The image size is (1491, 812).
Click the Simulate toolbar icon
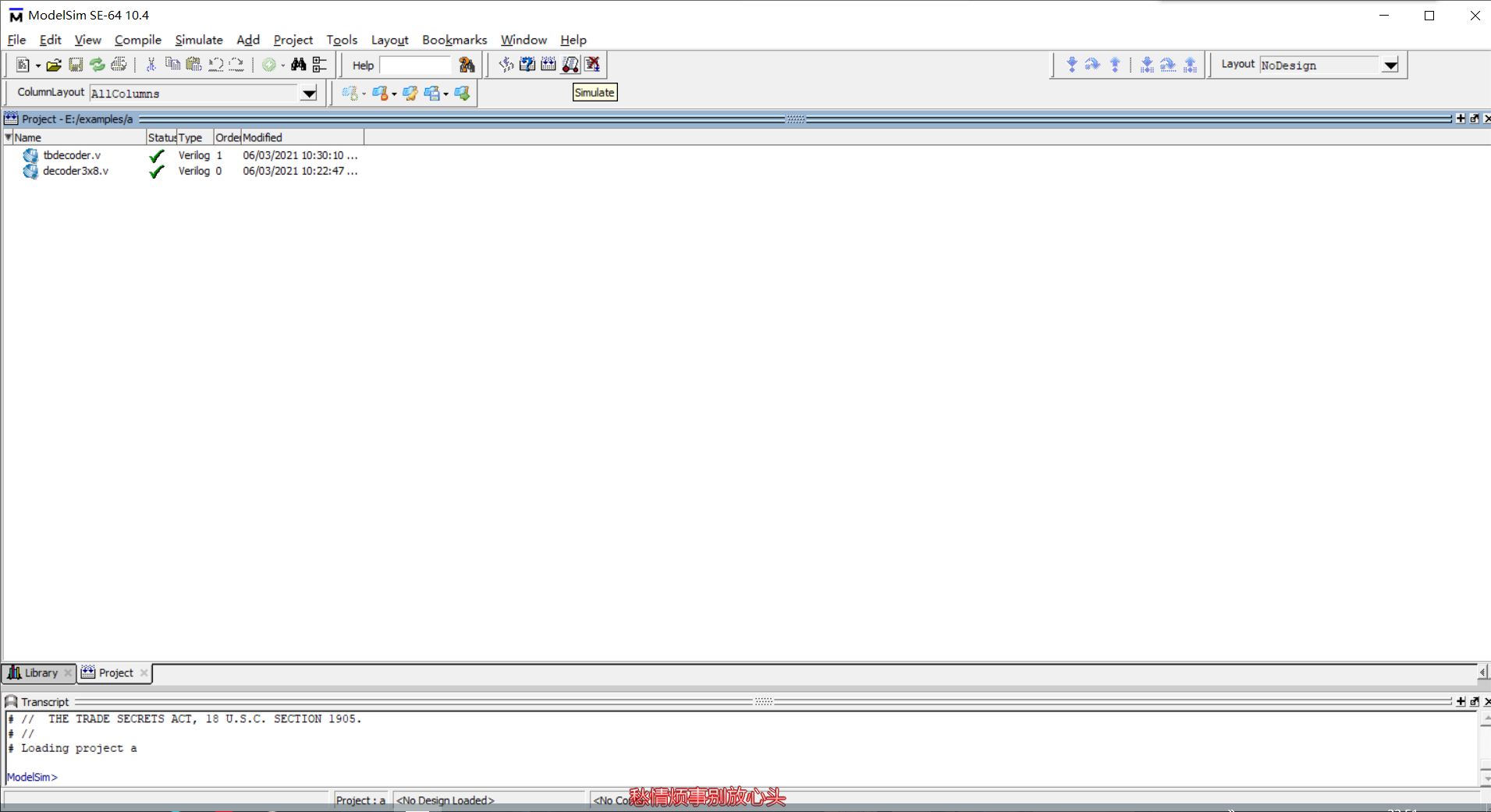pos(570,64)
